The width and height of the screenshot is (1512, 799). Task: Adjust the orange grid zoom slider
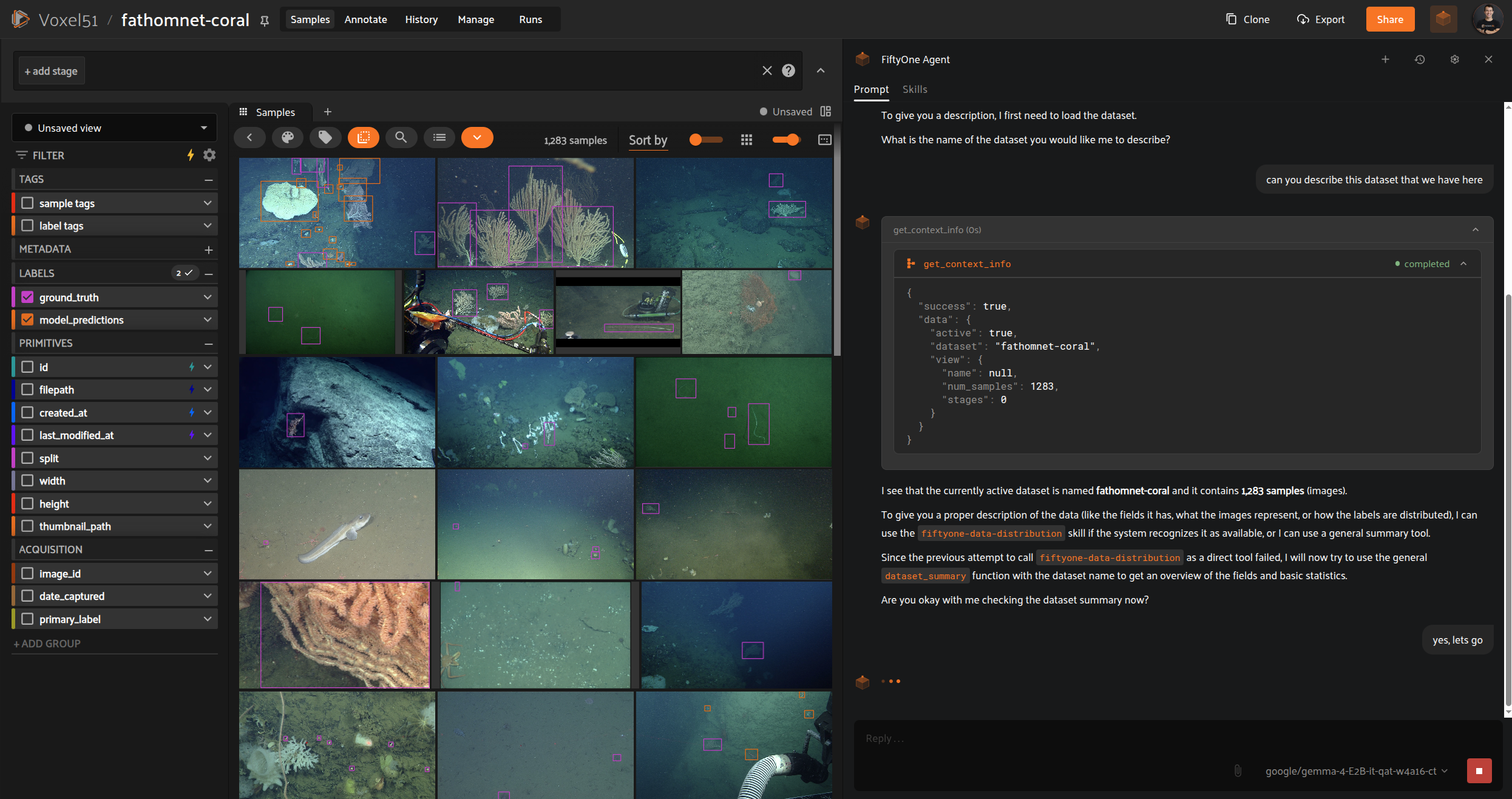point(786,140)
